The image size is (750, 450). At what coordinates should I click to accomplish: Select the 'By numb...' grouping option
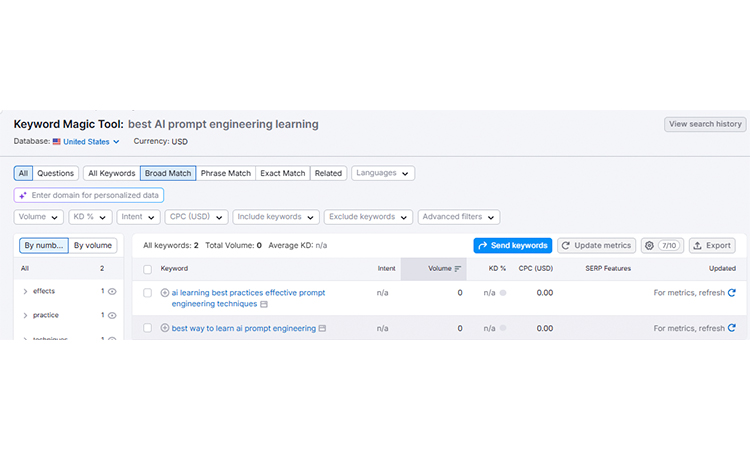(x=44, y=245)
